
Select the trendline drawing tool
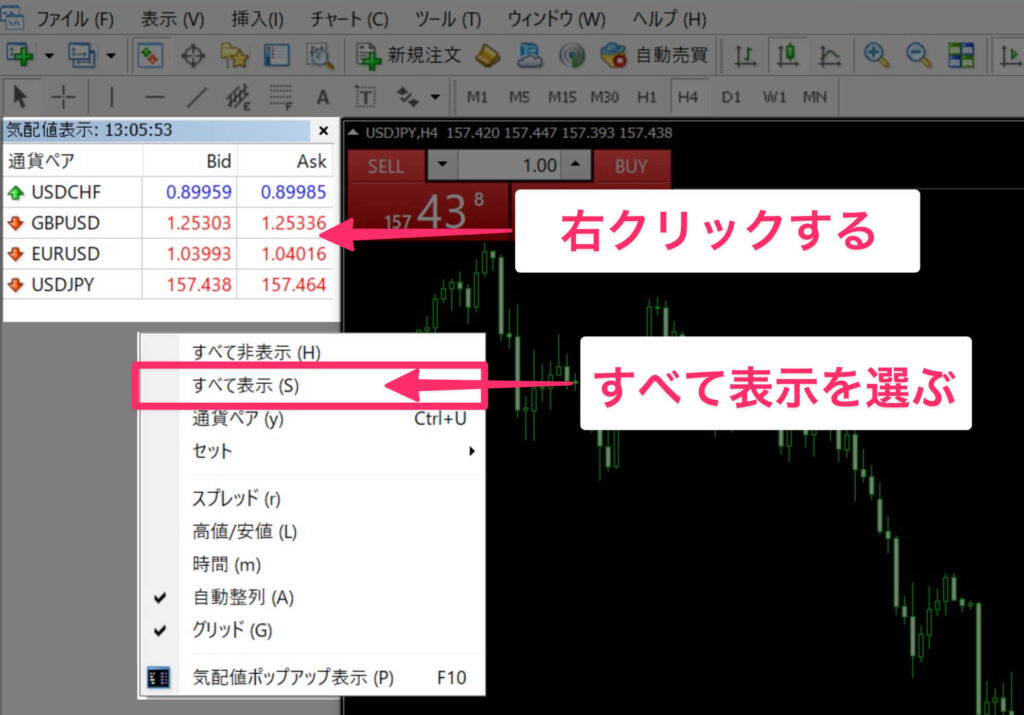tap(195, 96)
